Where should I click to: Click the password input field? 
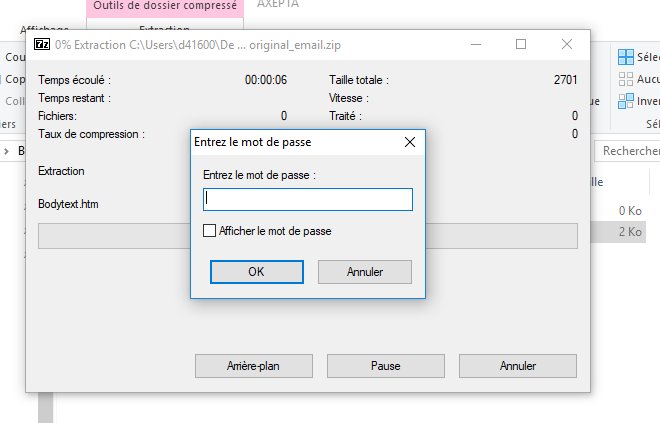(x=308, y=200)
